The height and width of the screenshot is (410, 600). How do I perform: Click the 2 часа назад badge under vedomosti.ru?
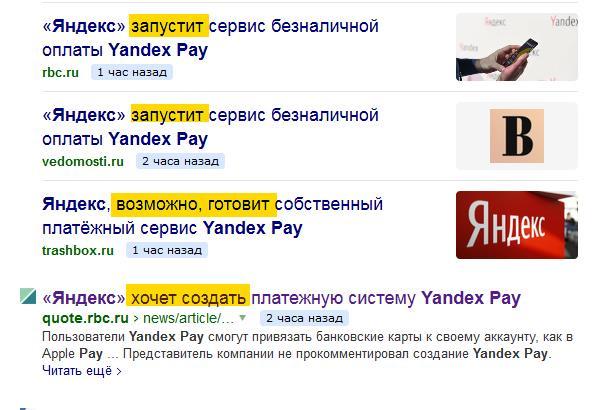pyautogui.click(x=180, y=161)
